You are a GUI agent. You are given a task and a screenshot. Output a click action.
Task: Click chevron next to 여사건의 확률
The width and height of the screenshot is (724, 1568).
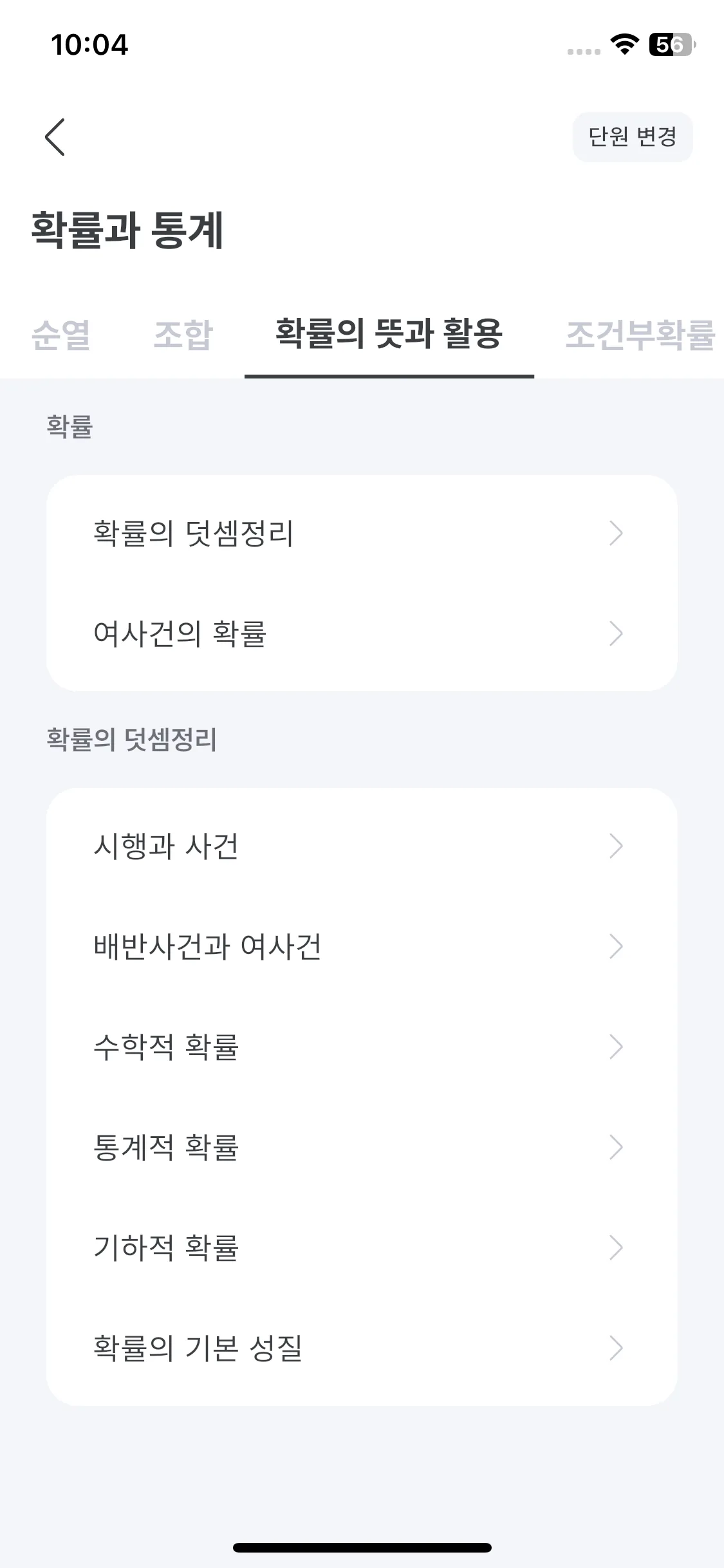pos(616,633)
